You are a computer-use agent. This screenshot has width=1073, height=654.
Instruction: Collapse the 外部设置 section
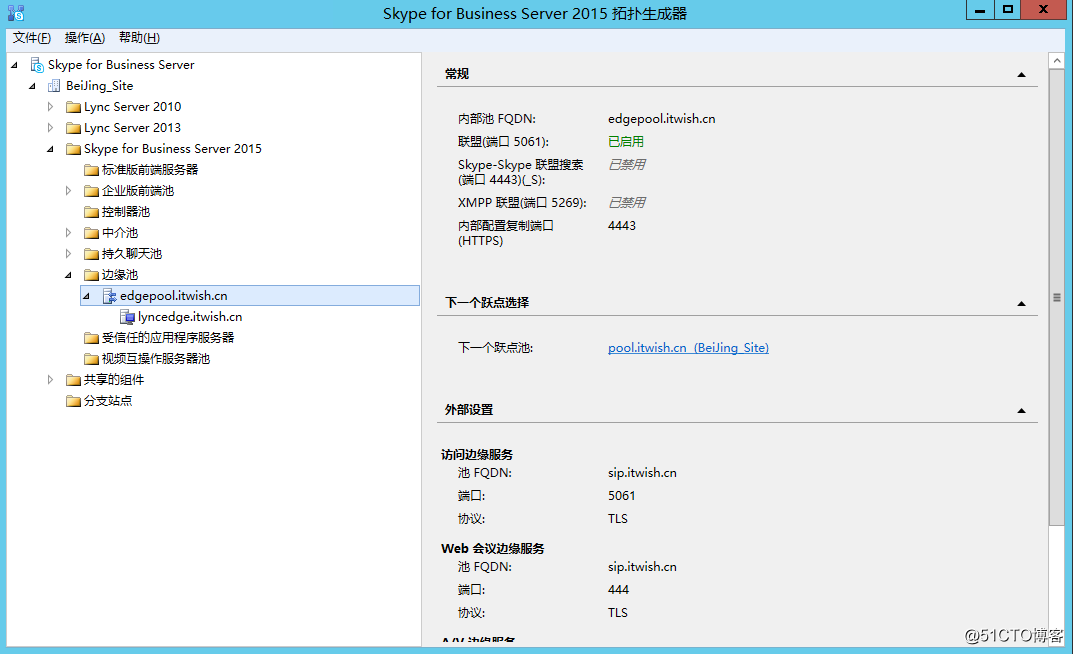[x=1022, y=410]
